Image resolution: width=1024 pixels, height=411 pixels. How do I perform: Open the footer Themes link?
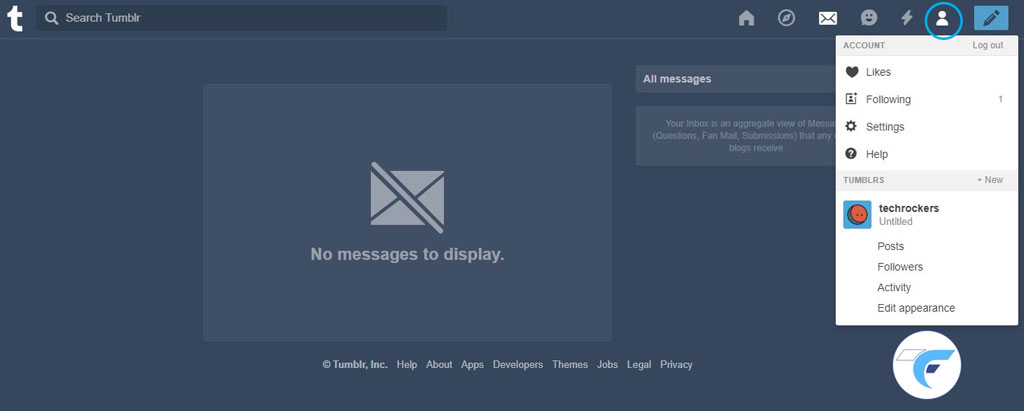click(x=570, y=365)
